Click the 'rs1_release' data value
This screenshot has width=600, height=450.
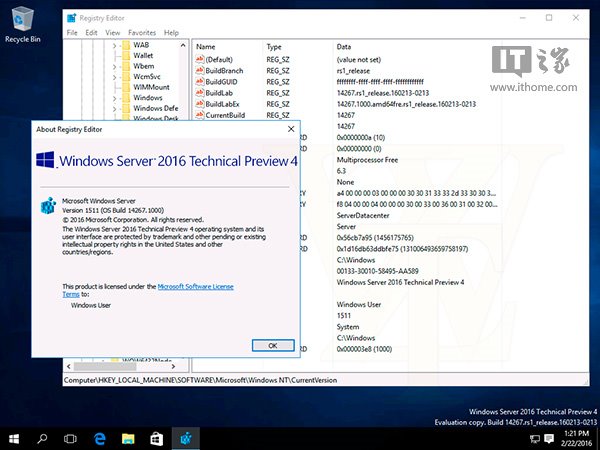[x=353, y=71]
